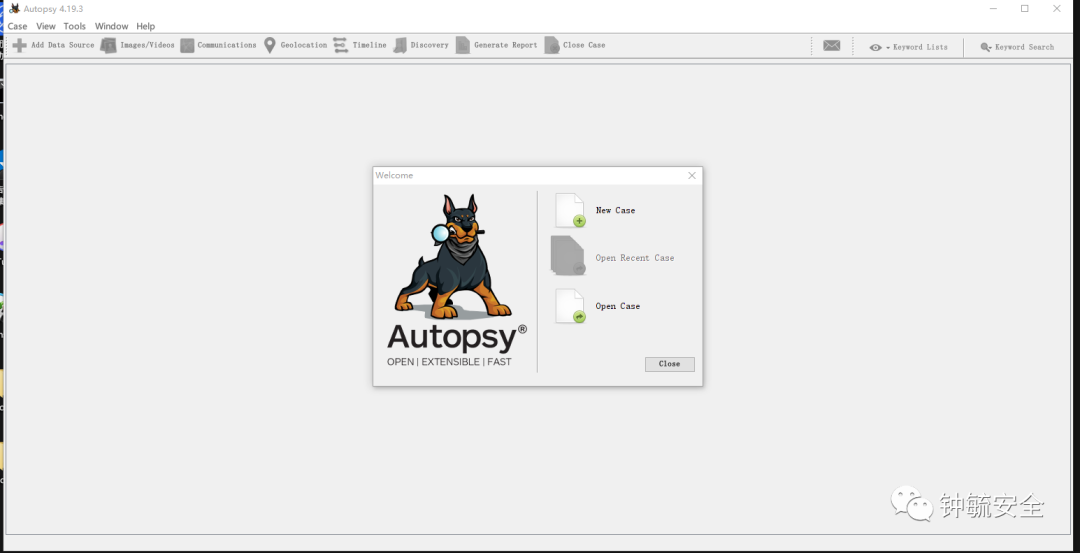Minimize the Autopsy 4.19.3 window
This screenshot has width=1080, height=553.
(x=994, y=8)
